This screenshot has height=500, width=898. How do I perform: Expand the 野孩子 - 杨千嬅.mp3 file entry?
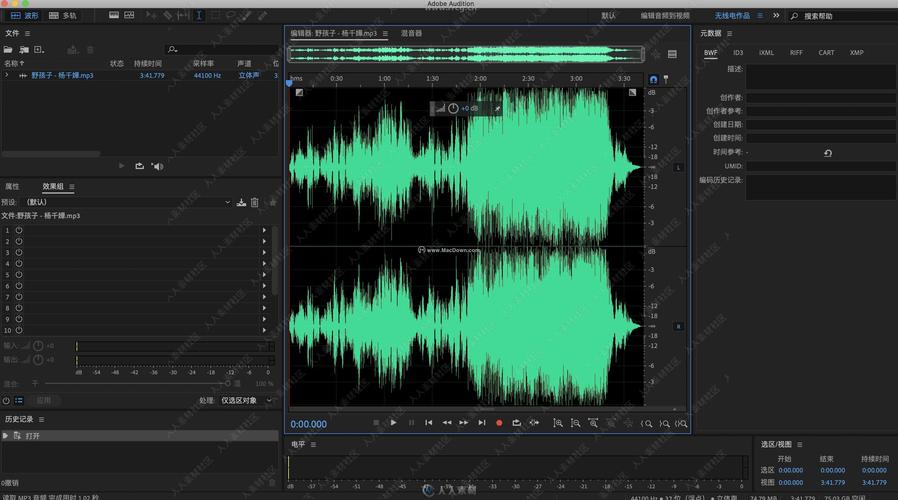[x=6, y=75]
